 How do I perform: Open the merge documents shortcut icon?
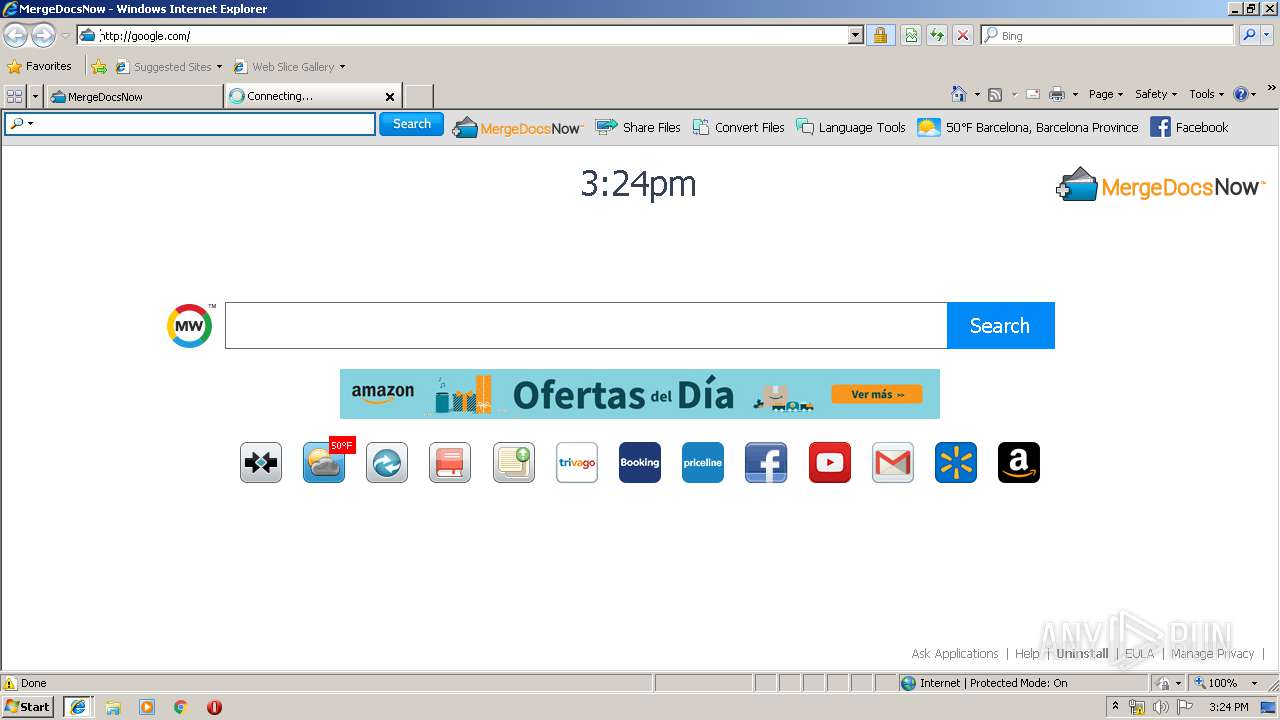(261, 463)
